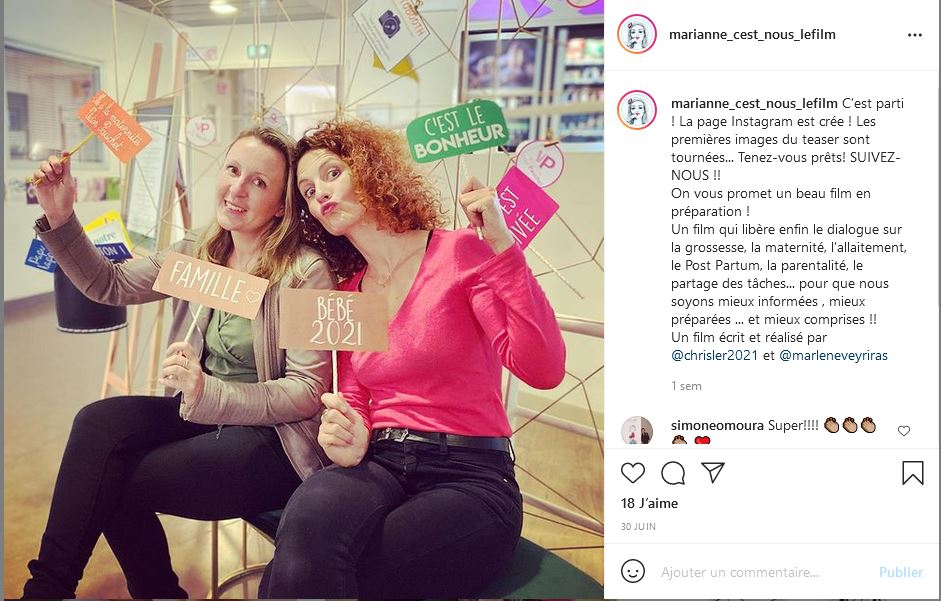Visit the @marleneveyriras mention
Viewport: 941px width, 601px height.
pyautogui.click(x=833, y=355)
